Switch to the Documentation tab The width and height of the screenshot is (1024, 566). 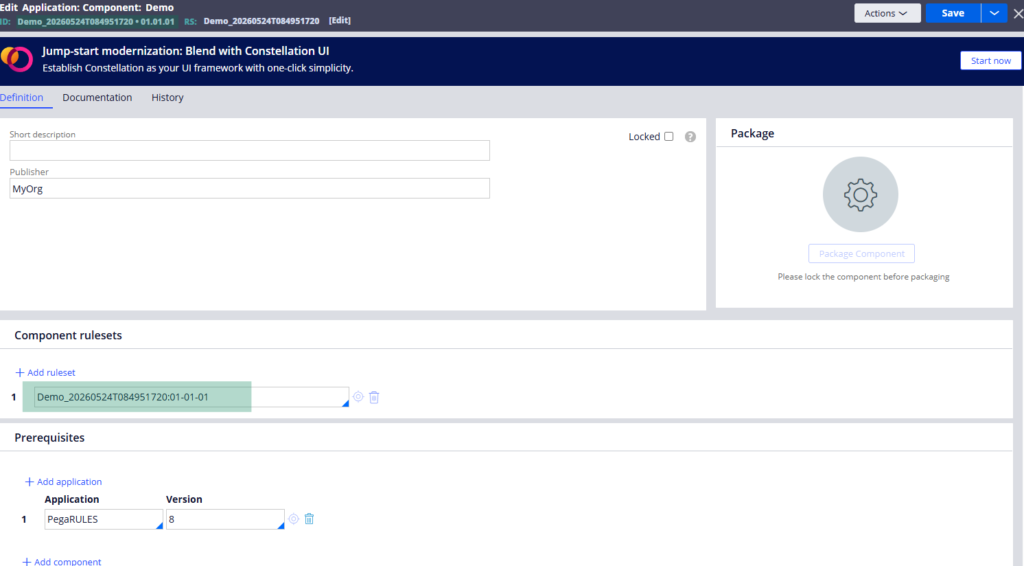click(97, 97)
